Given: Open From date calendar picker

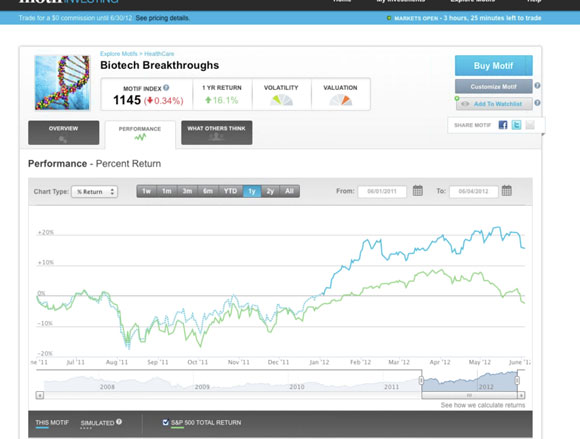Looking at the screenshot, I should (418, 191).
